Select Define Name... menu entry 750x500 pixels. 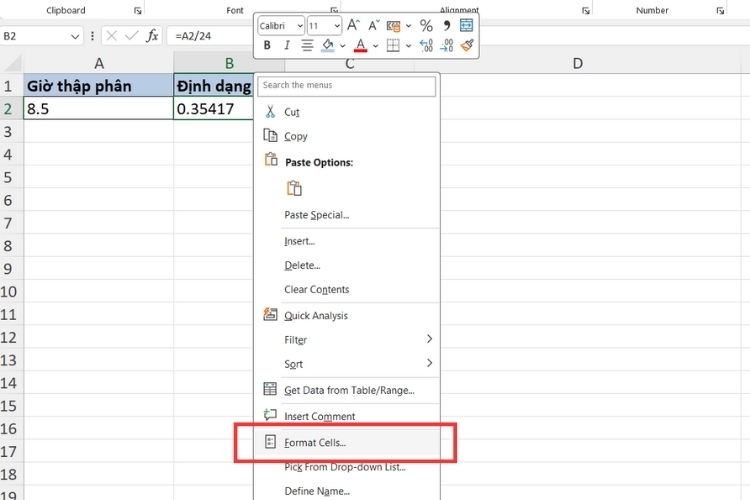(346, 490)
